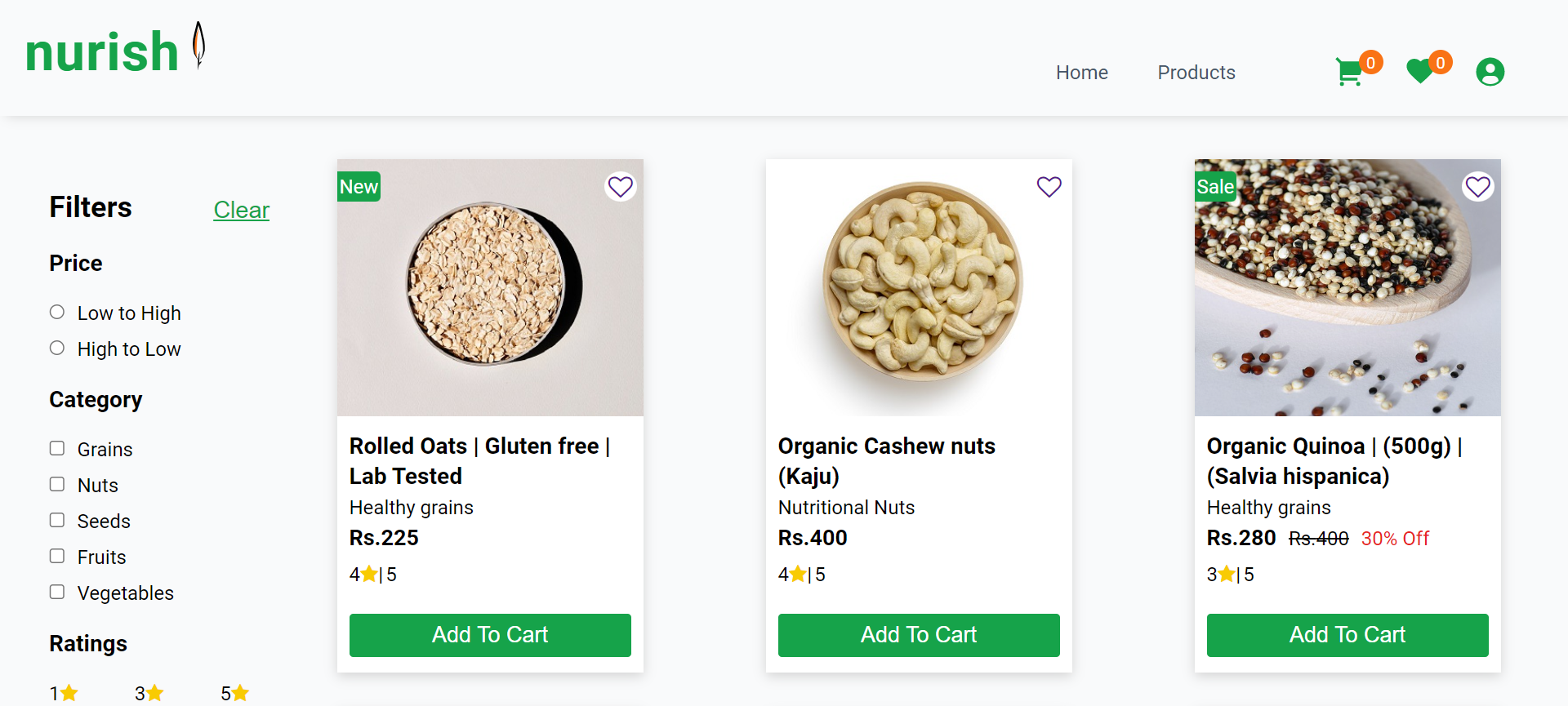Open the wishlist heart icon in header
Screen dimensions: 1568x706
click(1420, 72)
